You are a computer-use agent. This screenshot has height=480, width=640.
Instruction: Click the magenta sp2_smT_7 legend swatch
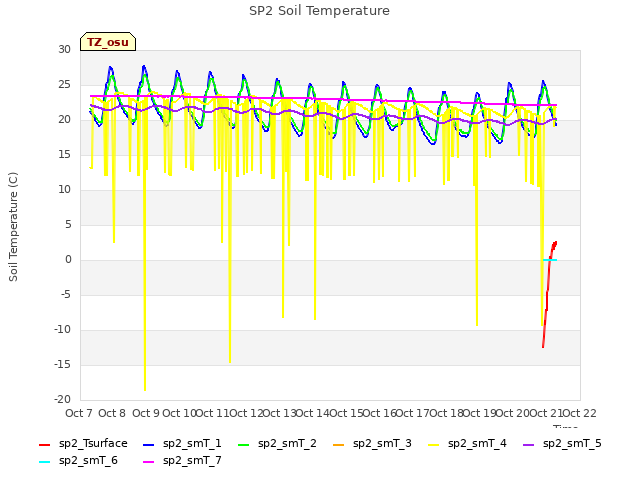pyautogui.click(x=149, y=462)
